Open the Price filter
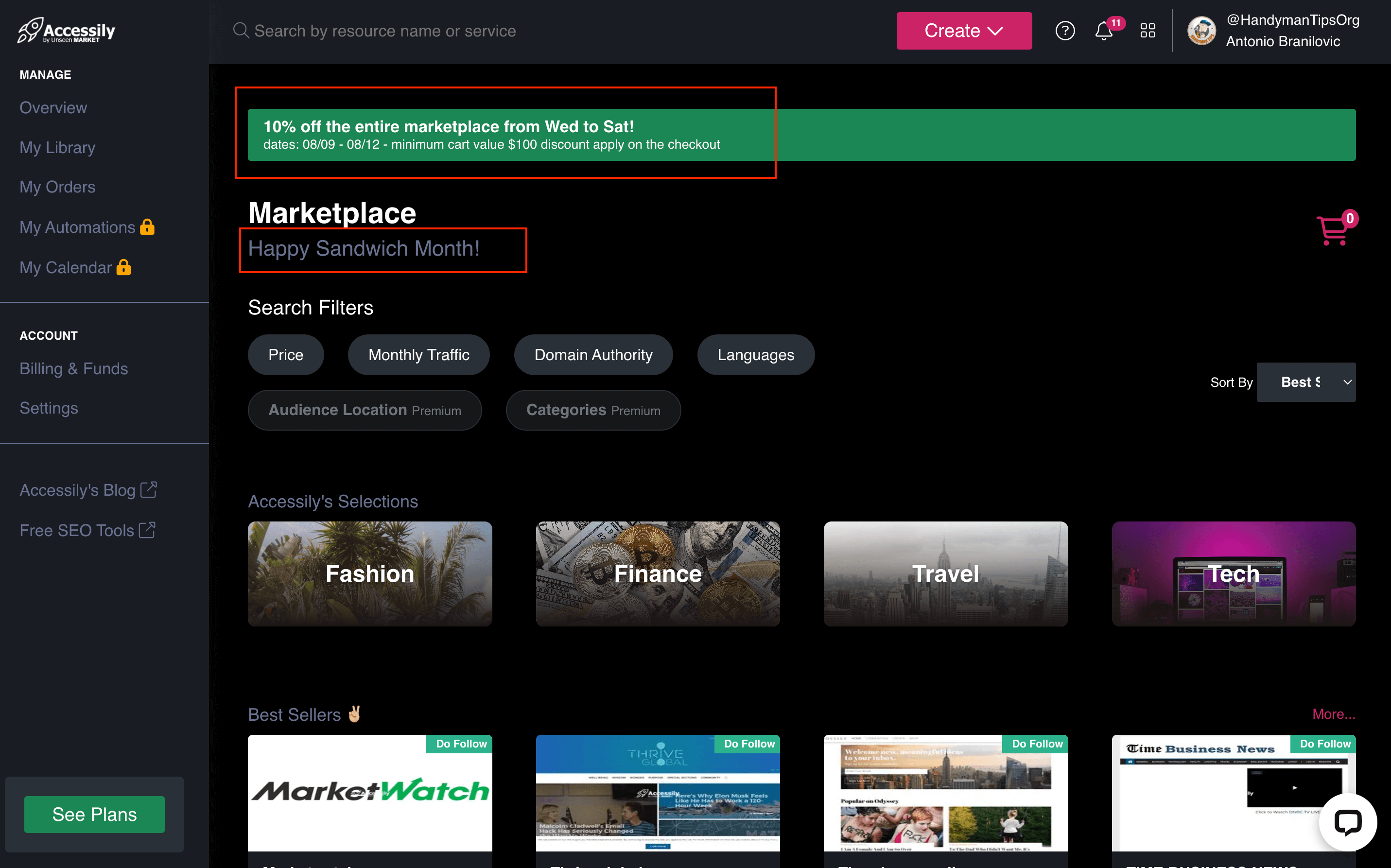 coord(286,355)
